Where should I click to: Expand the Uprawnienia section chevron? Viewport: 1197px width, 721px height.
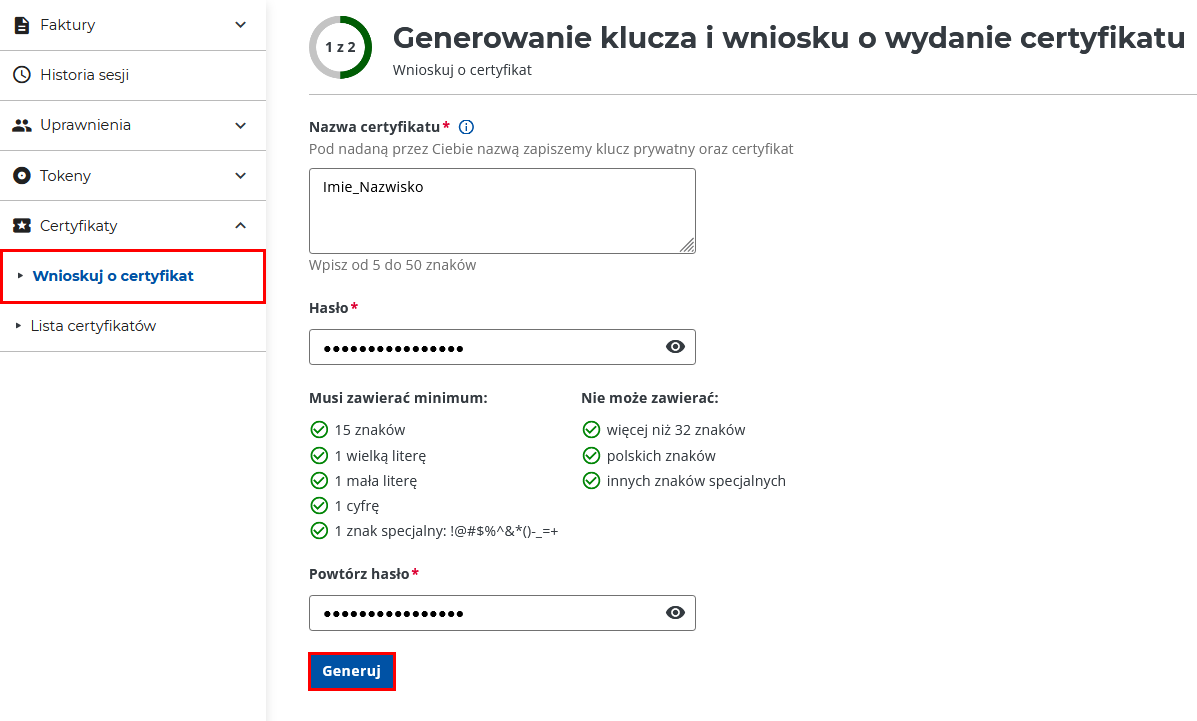[x=240, y=125]
